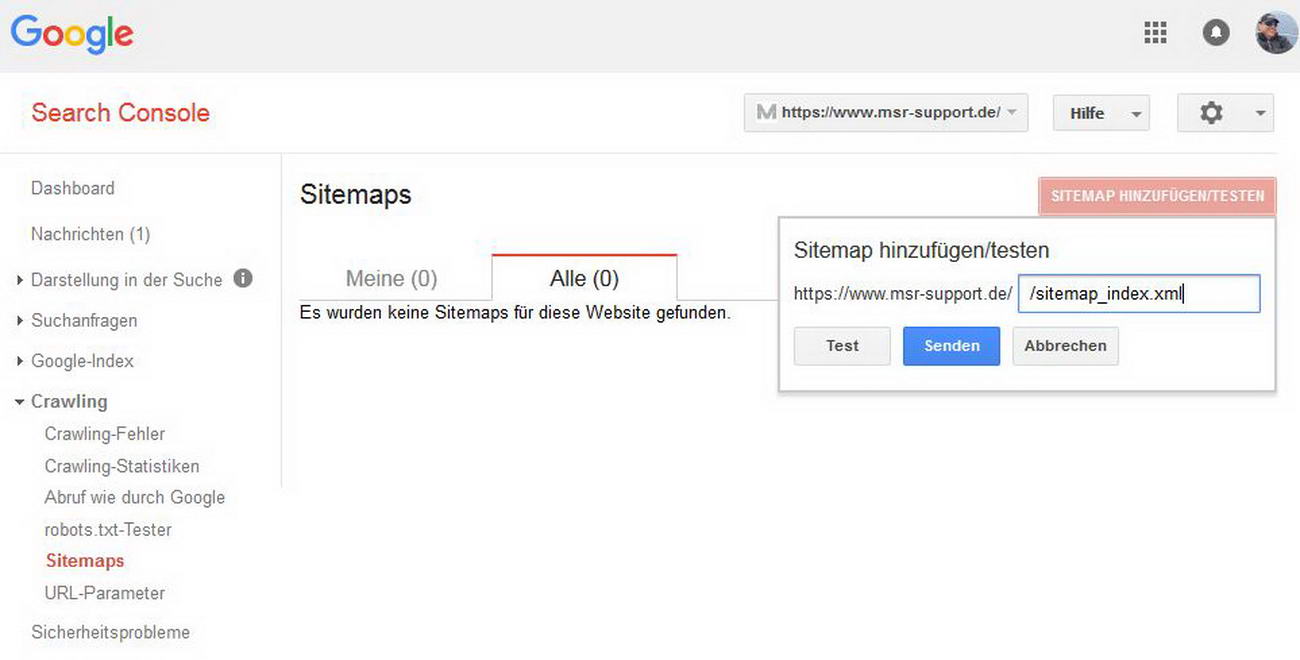Click the Sitemap hinzufügen/testen button
Image resolution: width=1300 pixels, height=660 pixels.
coord(1157,196)
